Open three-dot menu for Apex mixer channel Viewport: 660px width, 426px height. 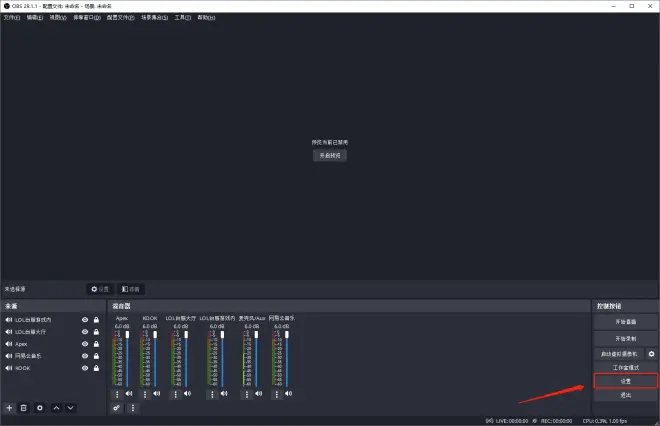click(117, 394)
